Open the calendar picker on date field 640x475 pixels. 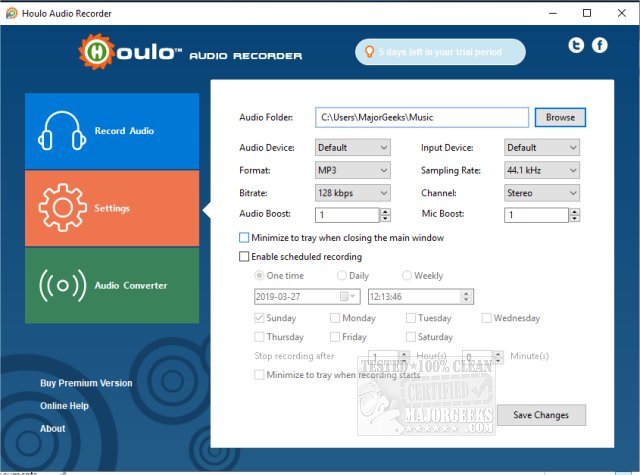point(348,296)
